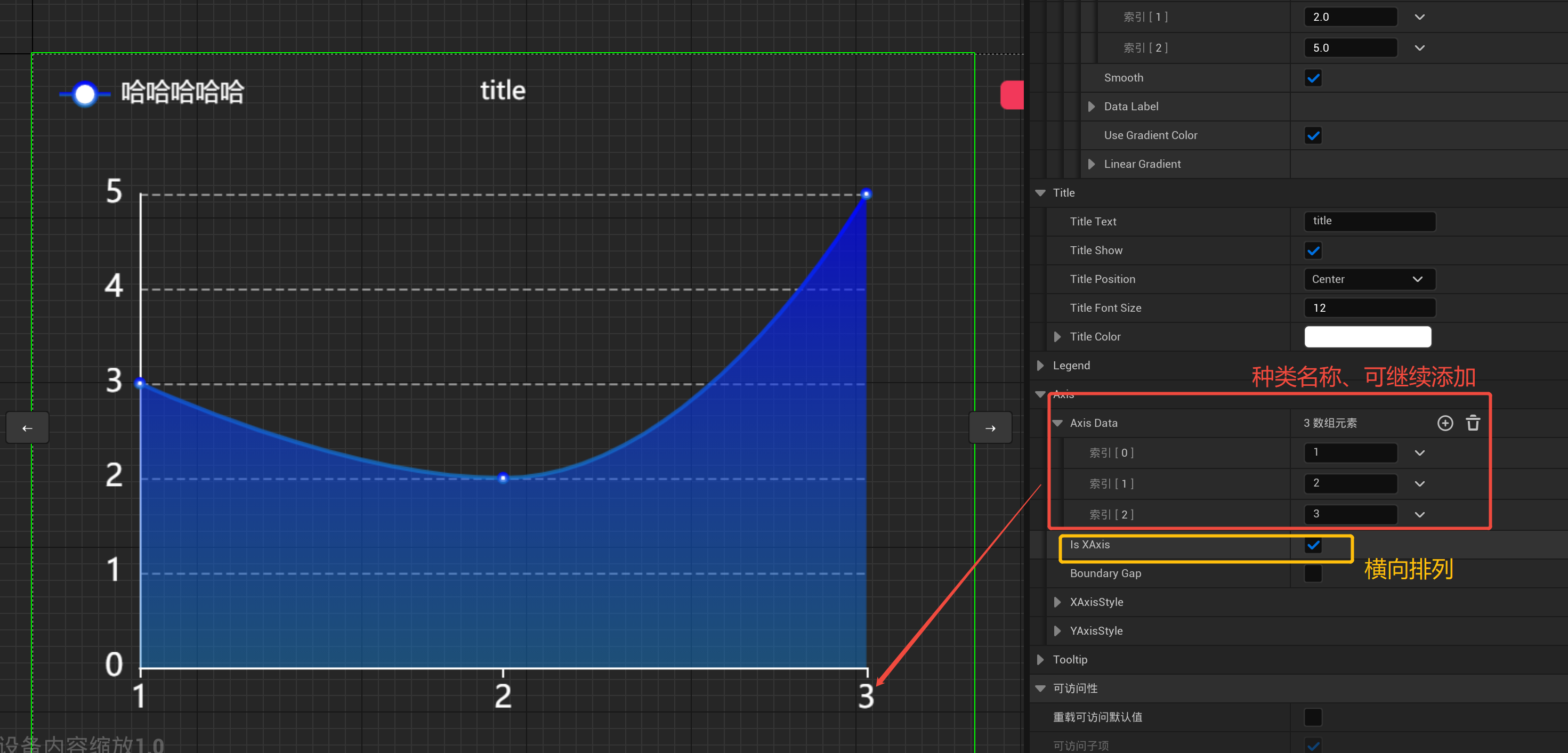The height and width of the screenshot is (753, 1568).
Task: Toggle 重载可访问默认值 checkbox
Action: pyautogui.click(x=1313, y=717)
